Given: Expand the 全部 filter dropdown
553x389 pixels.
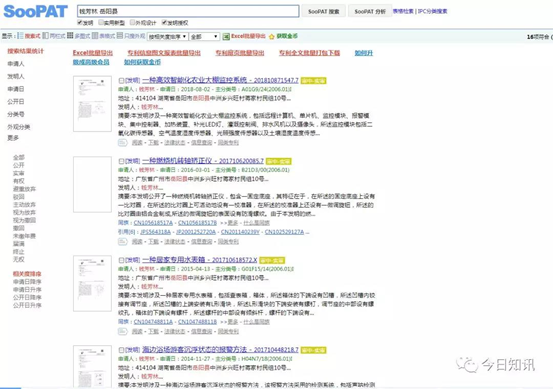Looking at the screenshot, I should point(205,36).
